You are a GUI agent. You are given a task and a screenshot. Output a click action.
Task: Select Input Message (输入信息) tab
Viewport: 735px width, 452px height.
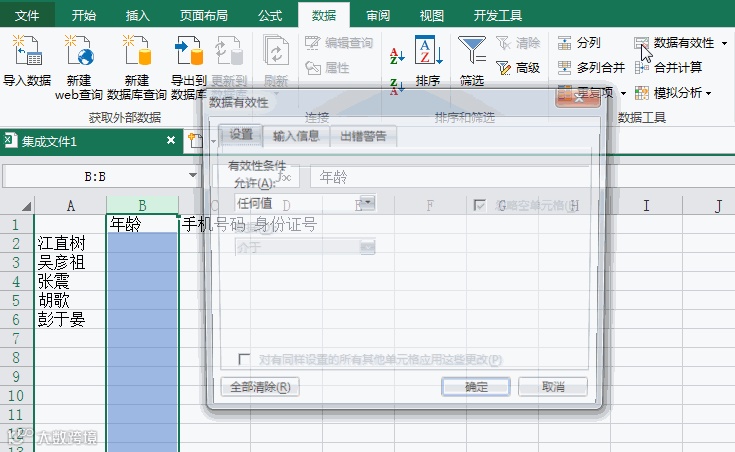click(x=296, y=136)
